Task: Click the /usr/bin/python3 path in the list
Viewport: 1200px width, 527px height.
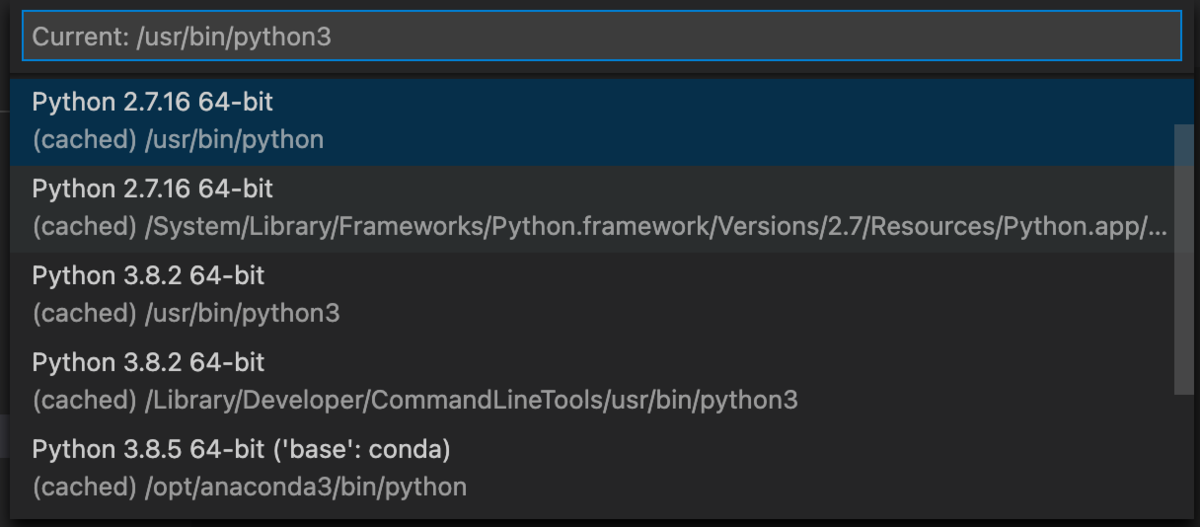Action: tap(242, 314)
